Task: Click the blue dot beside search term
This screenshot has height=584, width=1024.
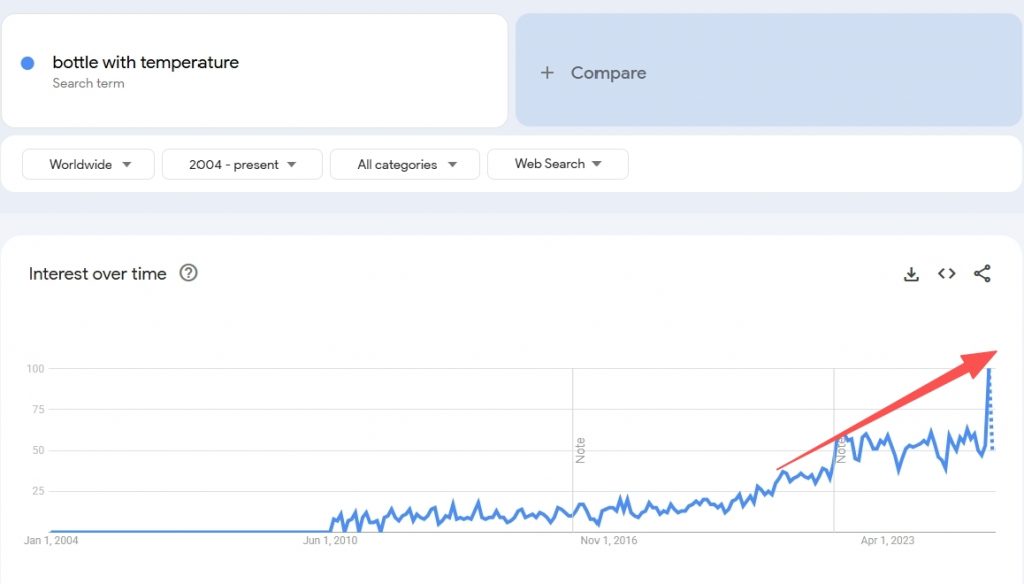Action: pyautogui.click(x=28, y=63)
